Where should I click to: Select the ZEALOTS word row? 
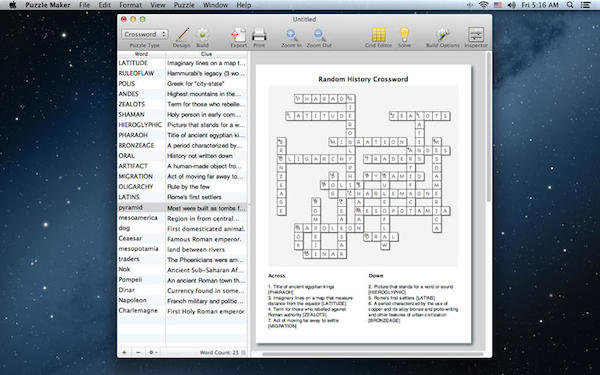pos(182,104)
